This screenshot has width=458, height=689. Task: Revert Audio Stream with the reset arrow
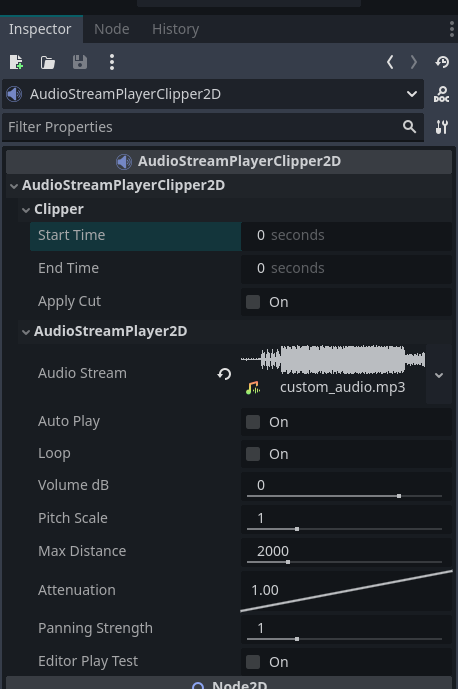click(224, 374)
